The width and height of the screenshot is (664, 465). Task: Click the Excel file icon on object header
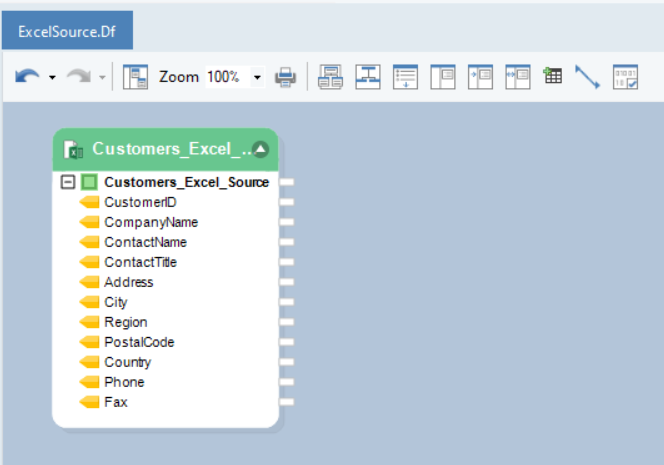73,150
